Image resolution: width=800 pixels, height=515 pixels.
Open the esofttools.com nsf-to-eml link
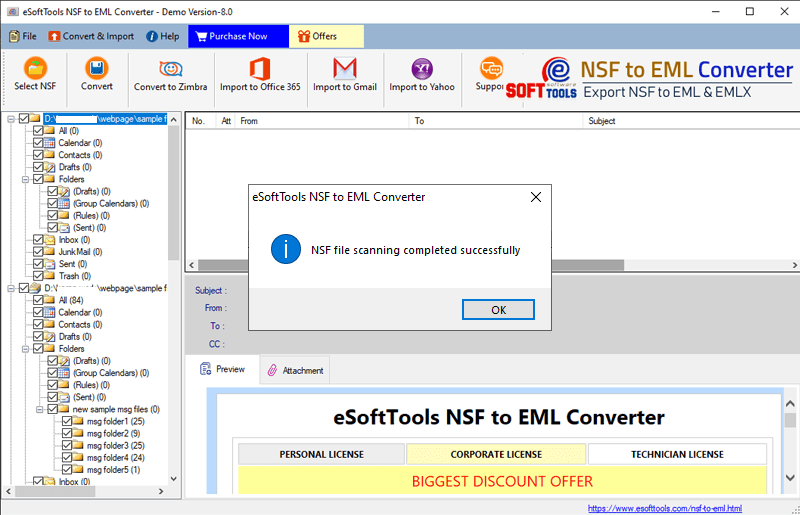tap(664, 508)
